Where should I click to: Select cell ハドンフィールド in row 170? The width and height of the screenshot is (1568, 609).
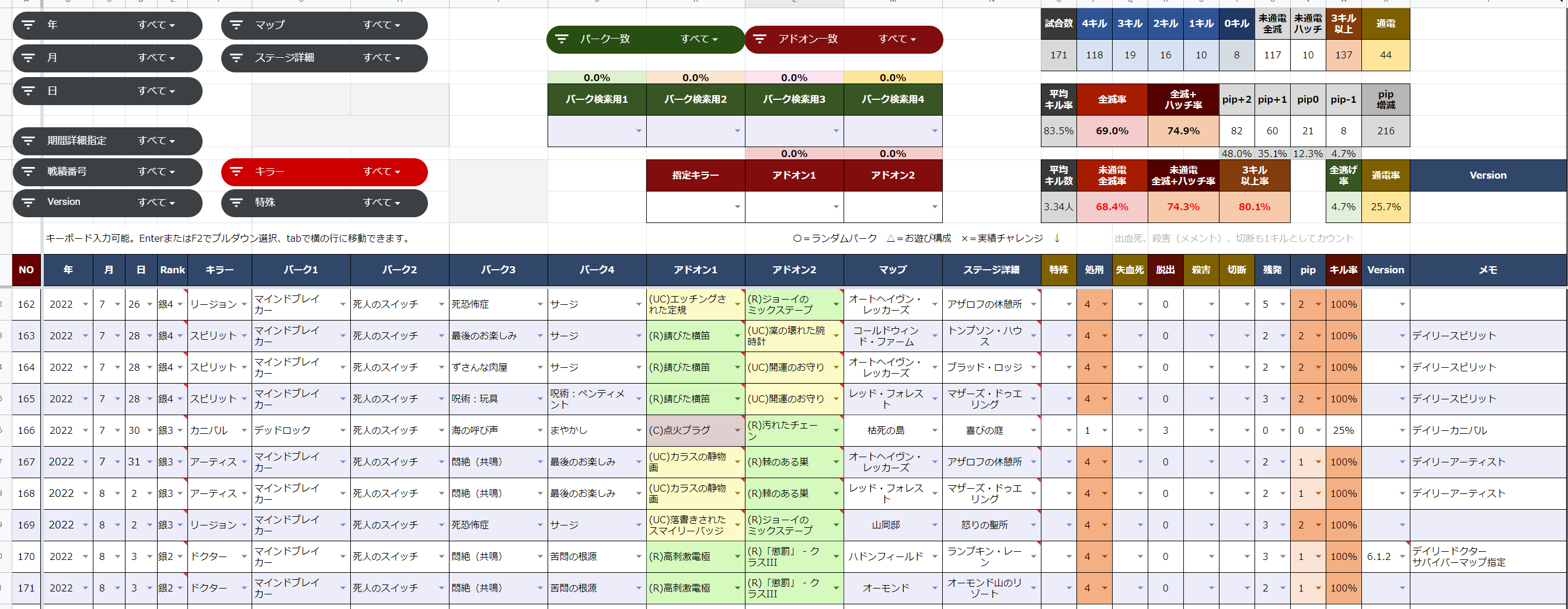(893, 556)
